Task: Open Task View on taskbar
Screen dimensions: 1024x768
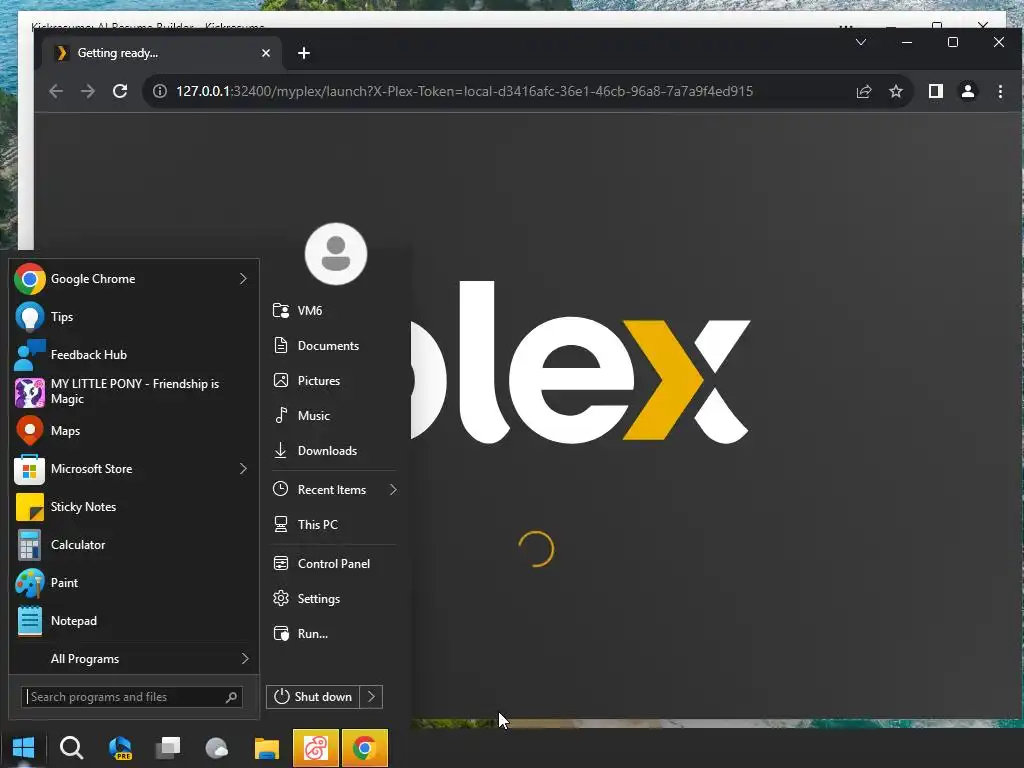Action: 168,748
